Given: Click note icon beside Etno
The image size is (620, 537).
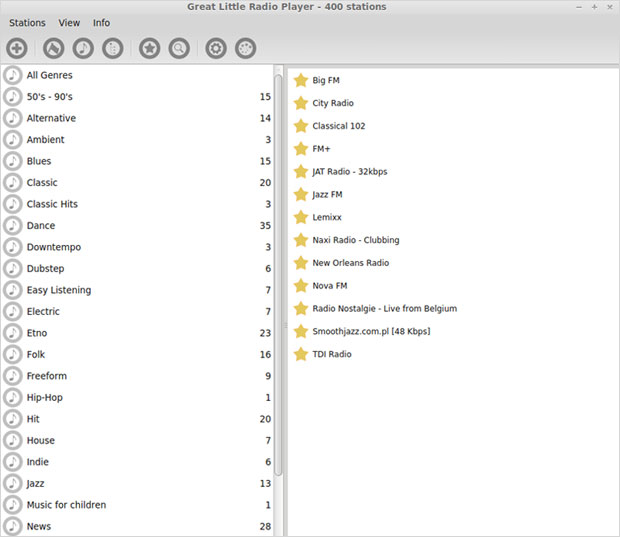Looking at the screenshot, I should (x=13, y=333).
